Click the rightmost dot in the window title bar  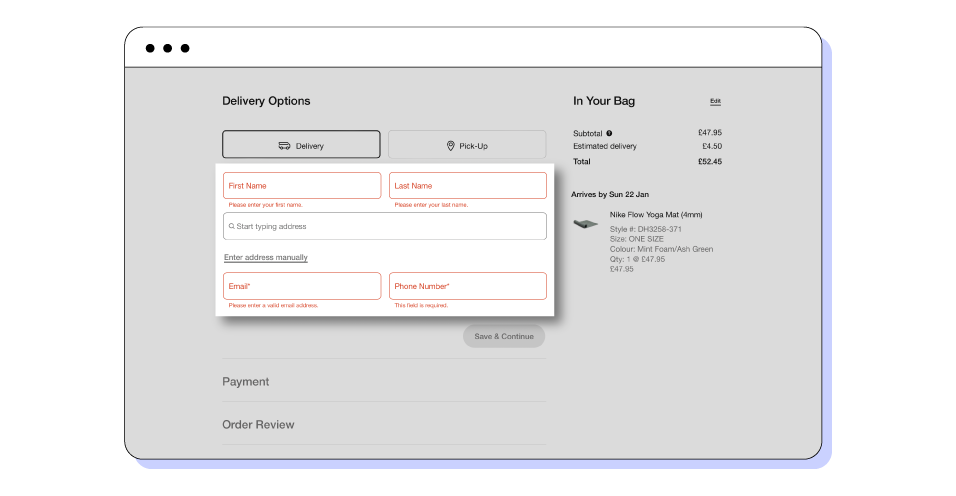[x=185, y=48]
